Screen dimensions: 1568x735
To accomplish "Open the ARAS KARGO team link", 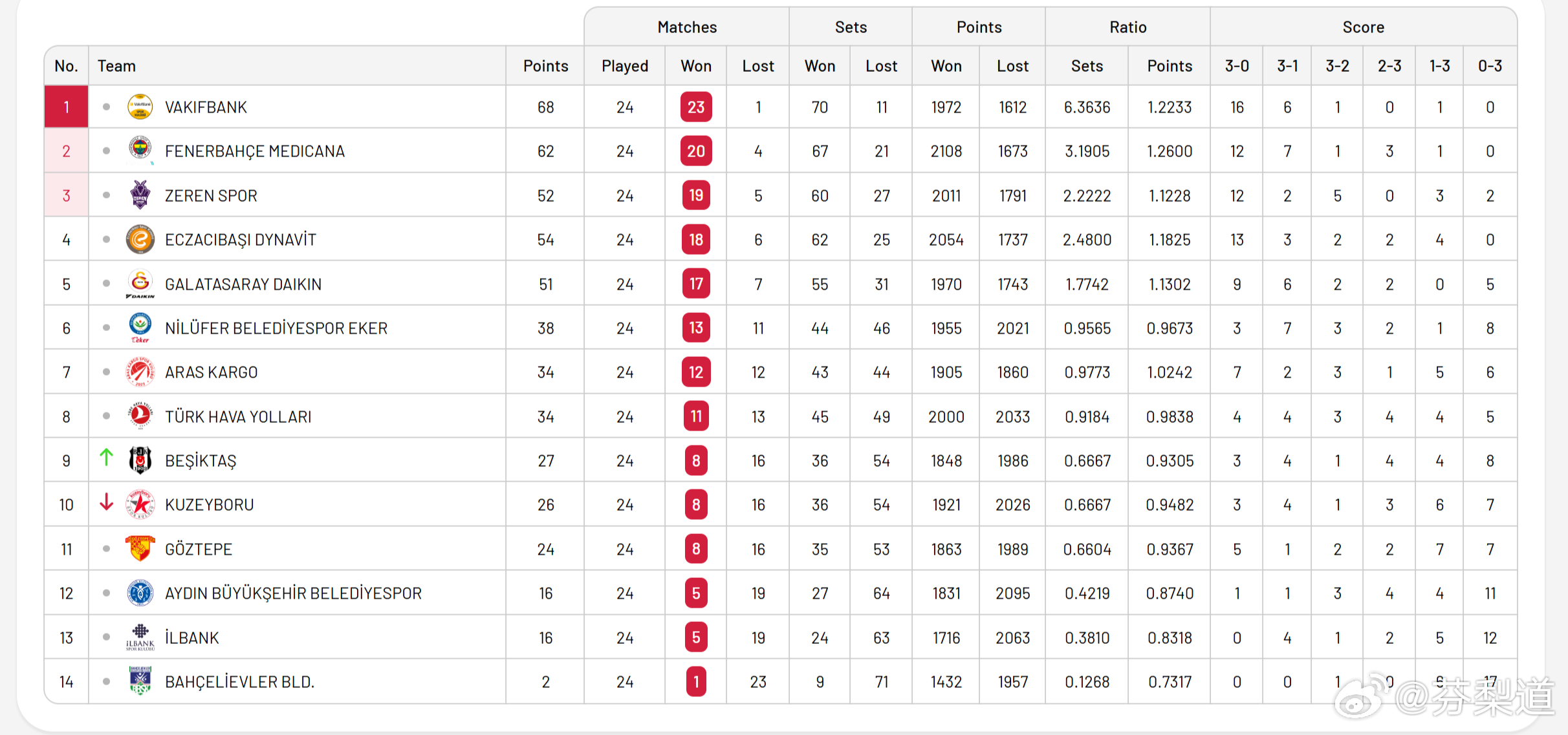I will tap(211, 372).
